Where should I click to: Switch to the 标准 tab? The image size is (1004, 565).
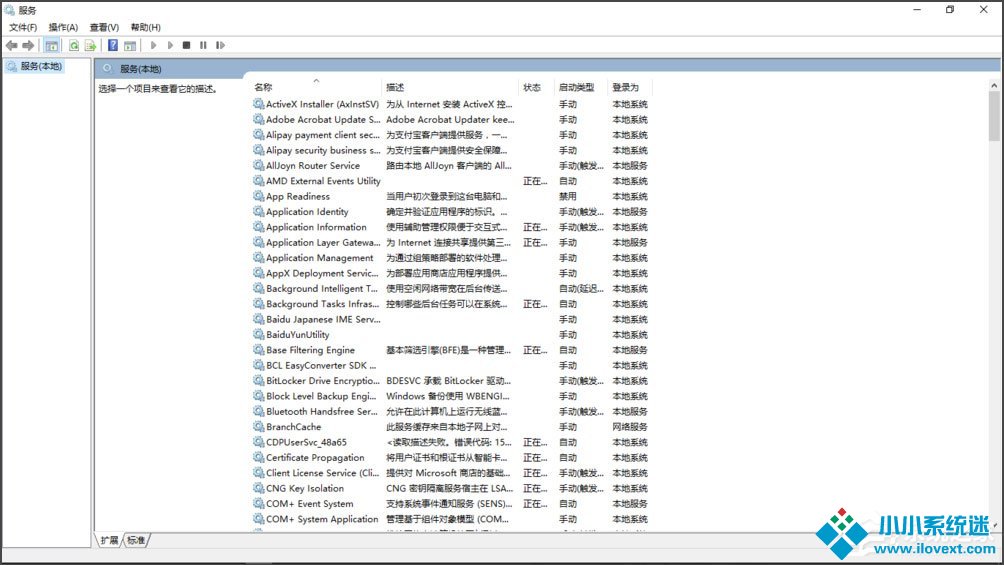pyautogui.click(x=136, y=541)
